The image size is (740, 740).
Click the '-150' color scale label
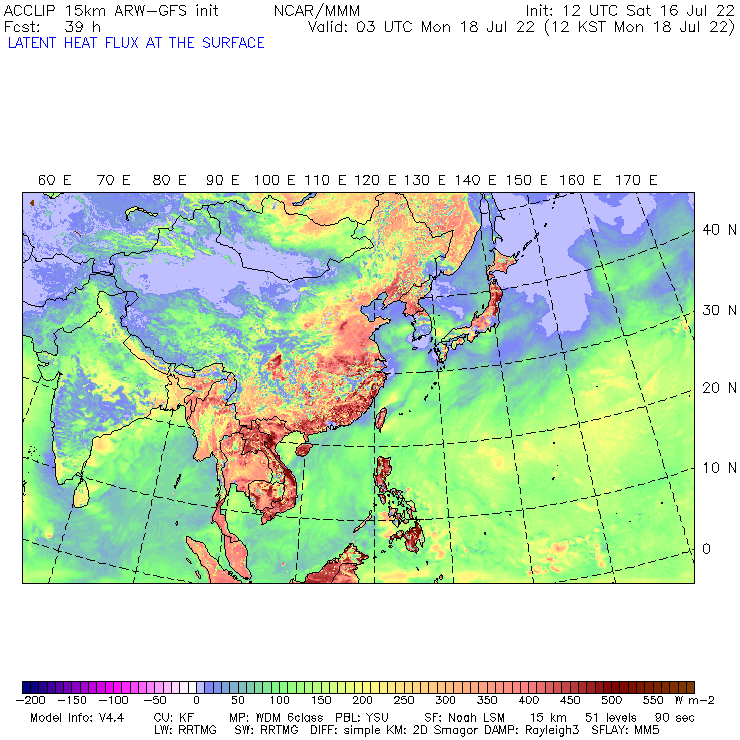72,700
